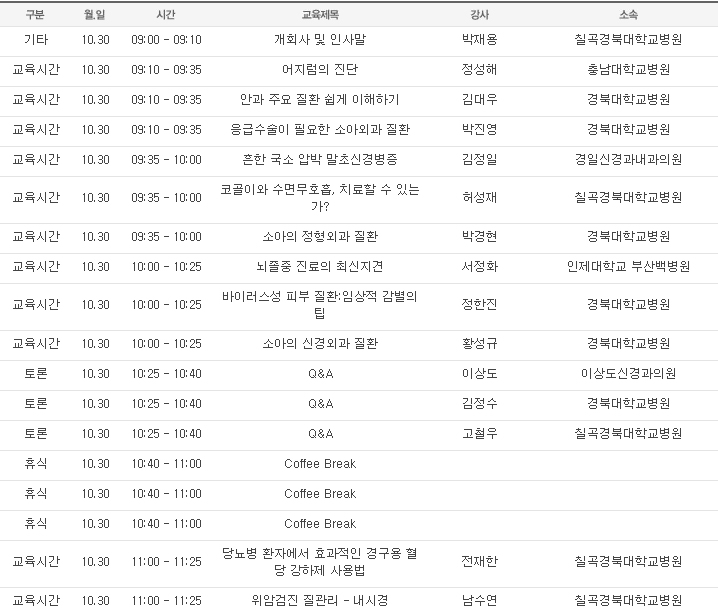Click instructor name 정성해
The width and height of the screenshot is (718, 611).
pos(479,70)
